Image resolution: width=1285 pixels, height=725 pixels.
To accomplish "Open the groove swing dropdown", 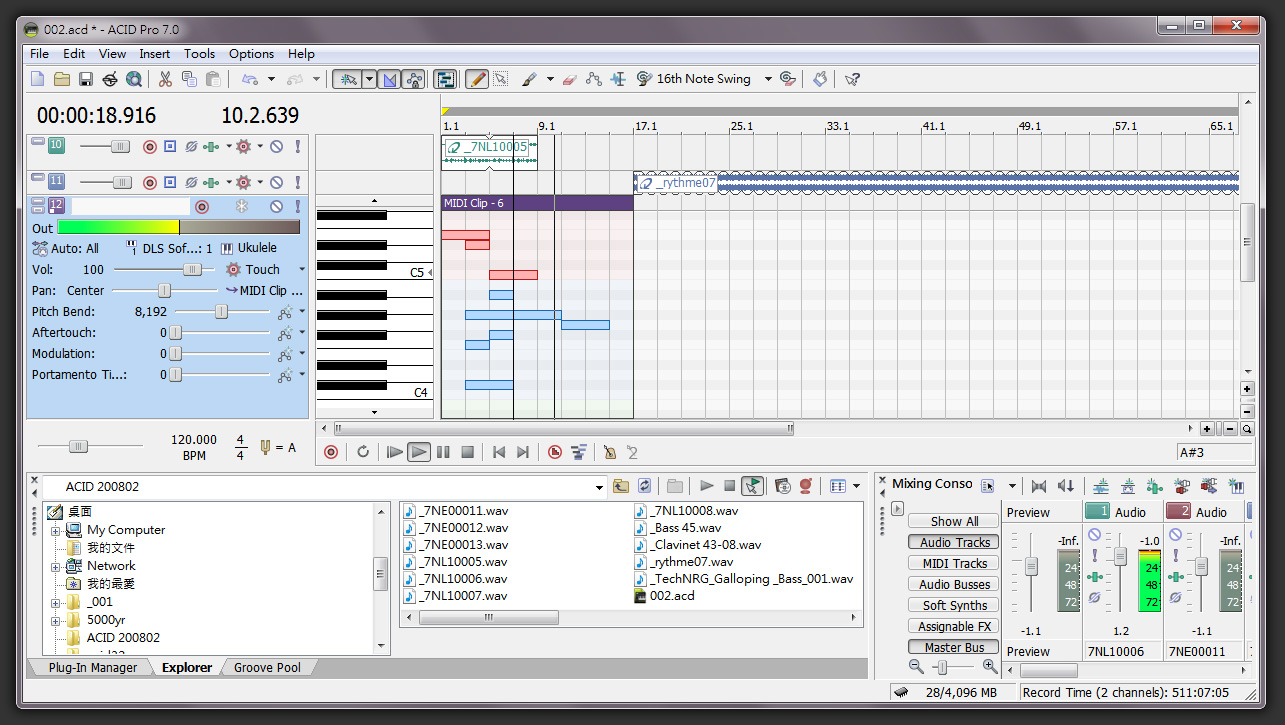I will tap(768, 79).
